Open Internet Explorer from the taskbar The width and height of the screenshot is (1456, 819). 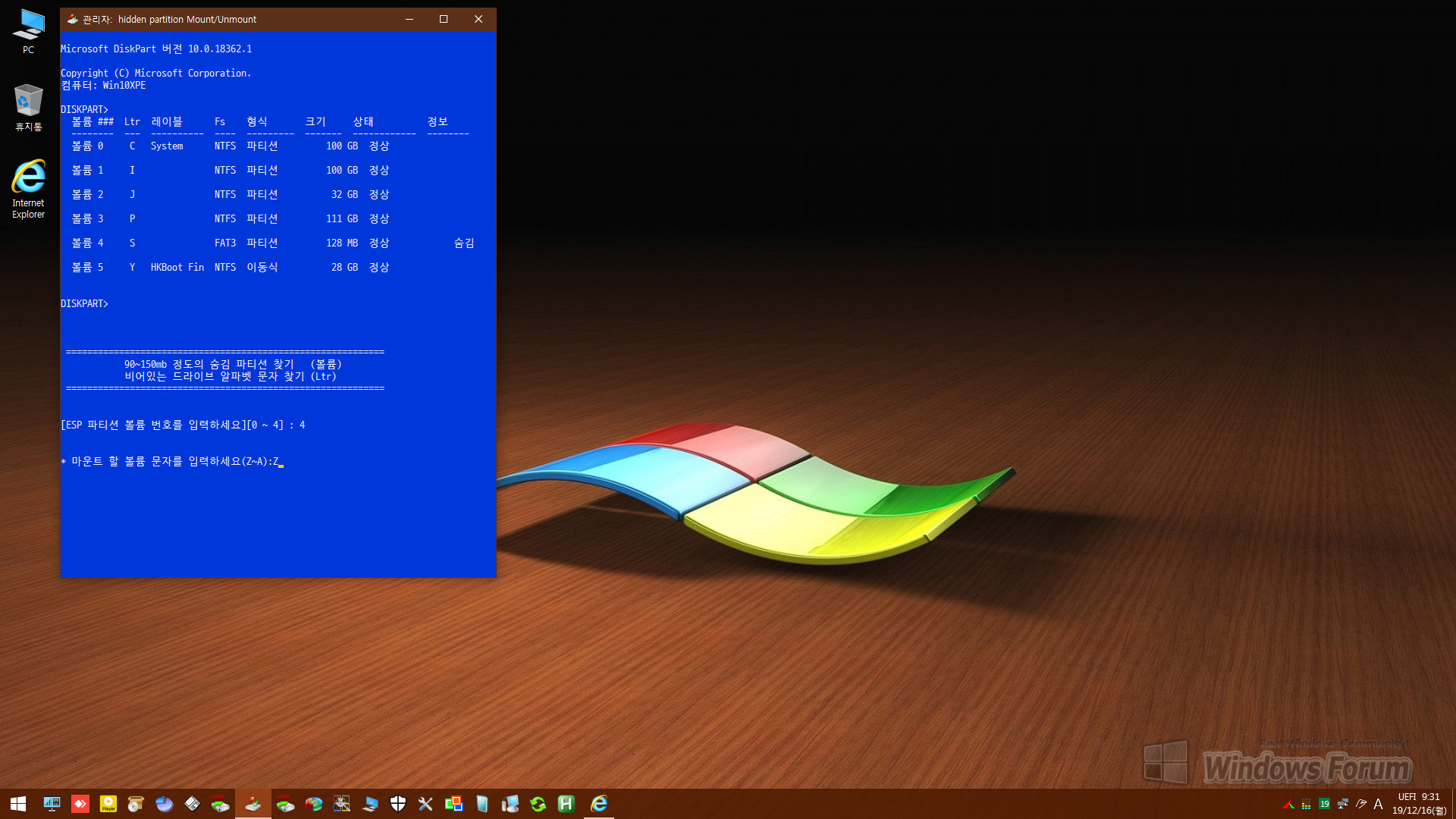tap(599, 804)
